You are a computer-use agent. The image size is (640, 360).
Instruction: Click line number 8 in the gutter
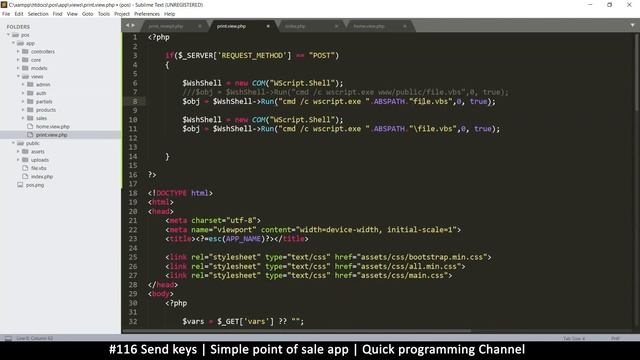pos(135,101)
